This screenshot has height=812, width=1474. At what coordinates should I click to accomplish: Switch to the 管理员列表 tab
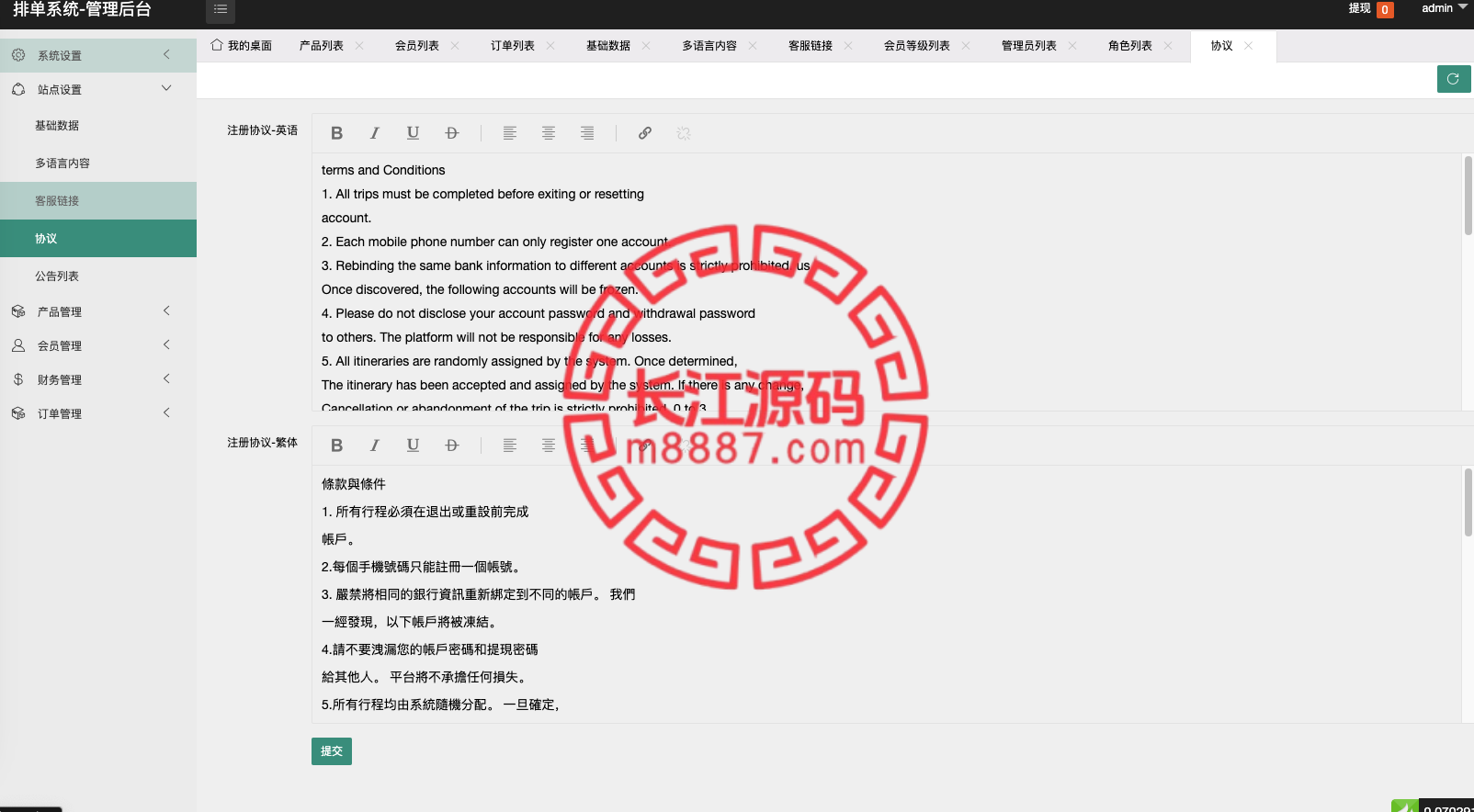1029,46
